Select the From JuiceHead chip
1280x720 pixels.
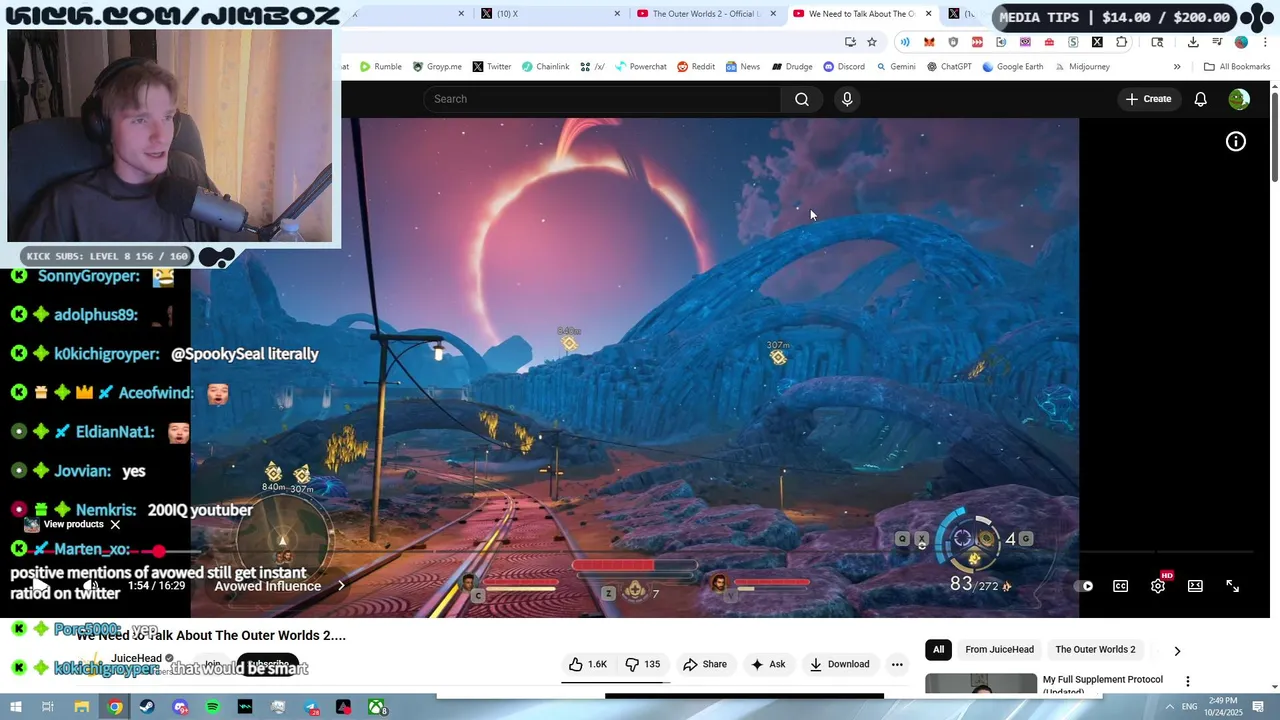(x=999, y=650)
